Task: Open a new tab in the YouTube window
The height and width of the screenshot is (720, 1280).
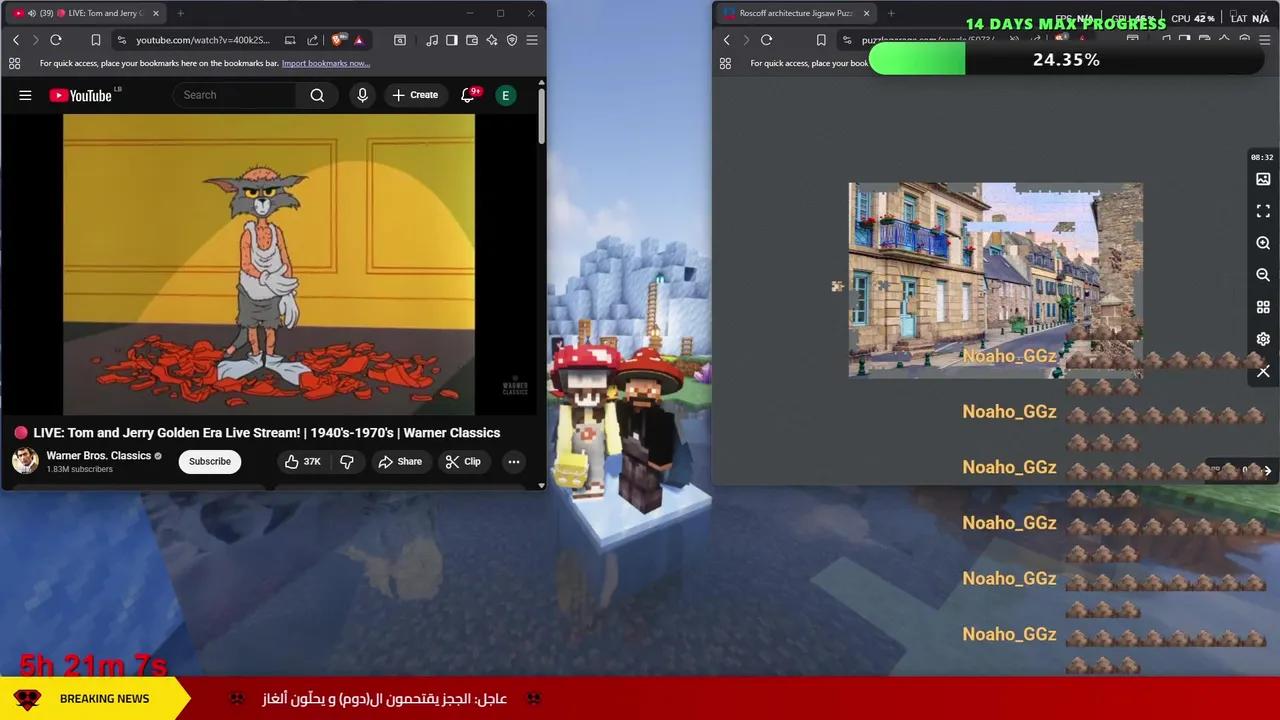Action: [180, 13]
